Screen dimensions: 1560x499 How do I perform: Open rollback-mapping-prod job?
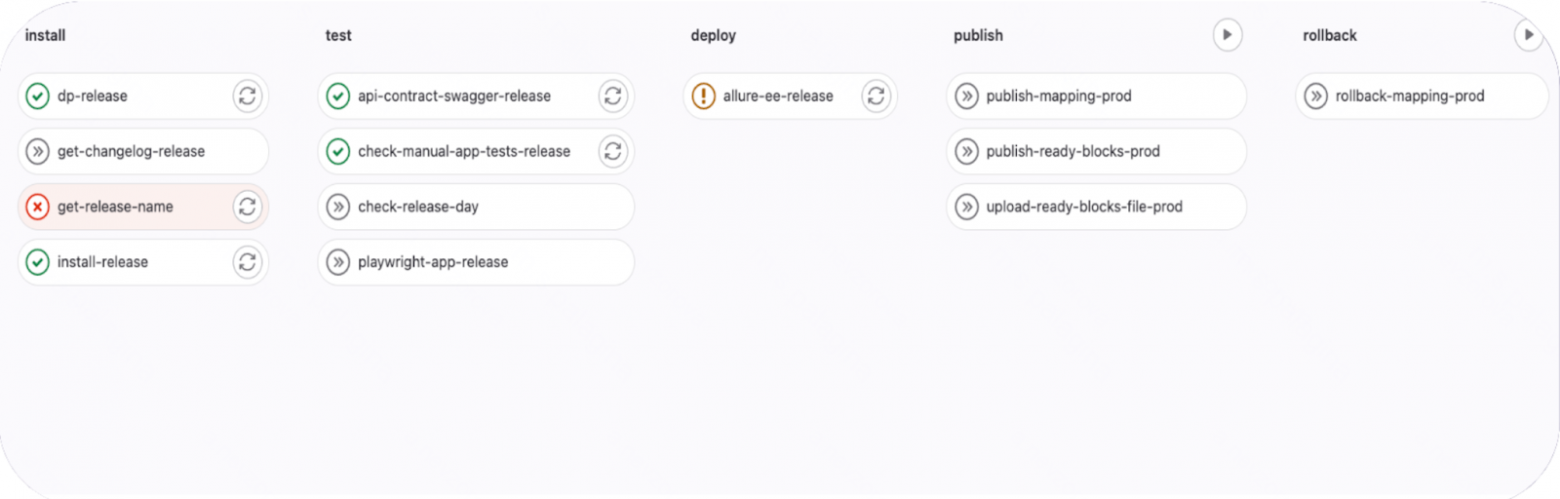pos(1409,96)
